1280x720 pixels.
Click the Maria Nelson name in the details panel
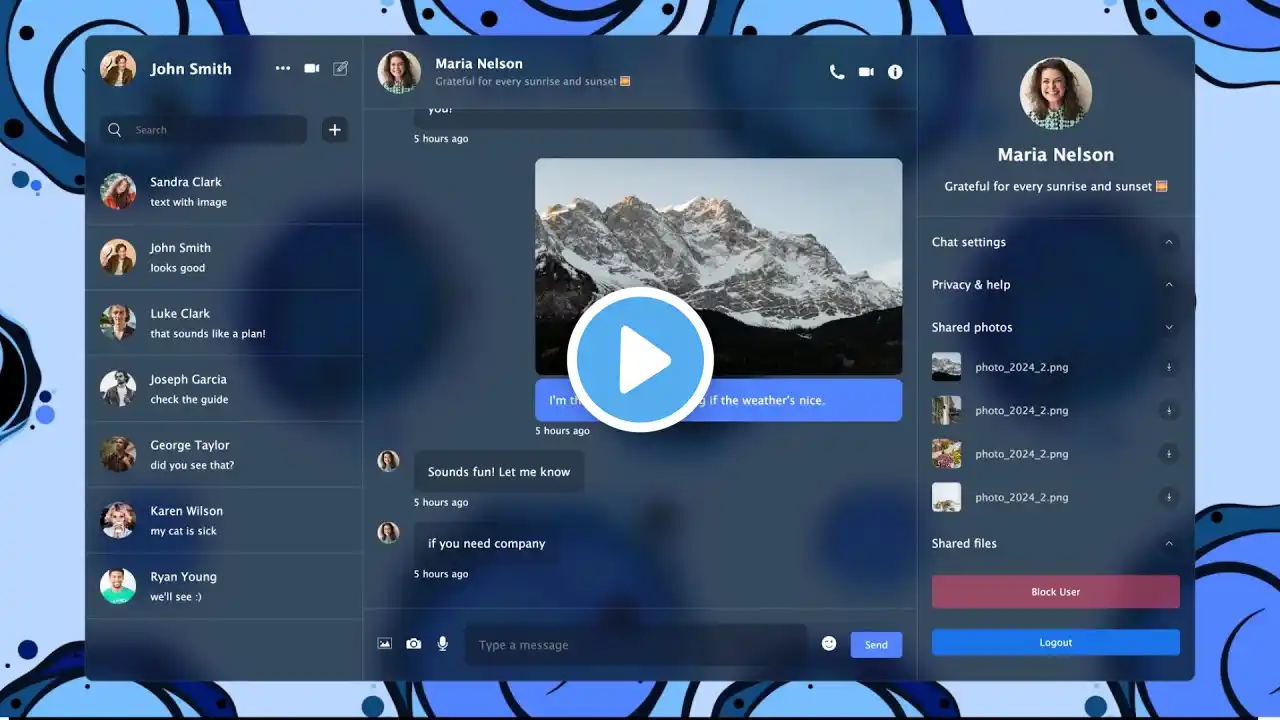coord(1056,155)
